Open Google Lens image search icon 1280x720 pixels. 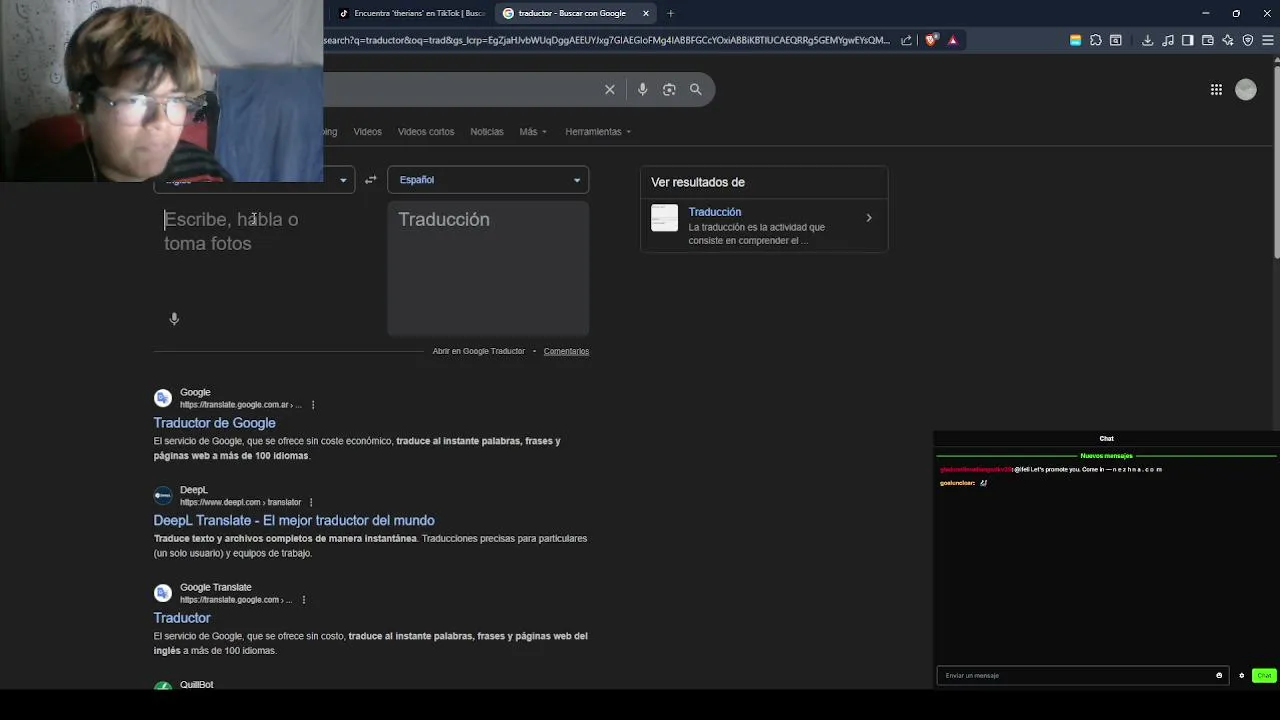click(x=669, y=90)
